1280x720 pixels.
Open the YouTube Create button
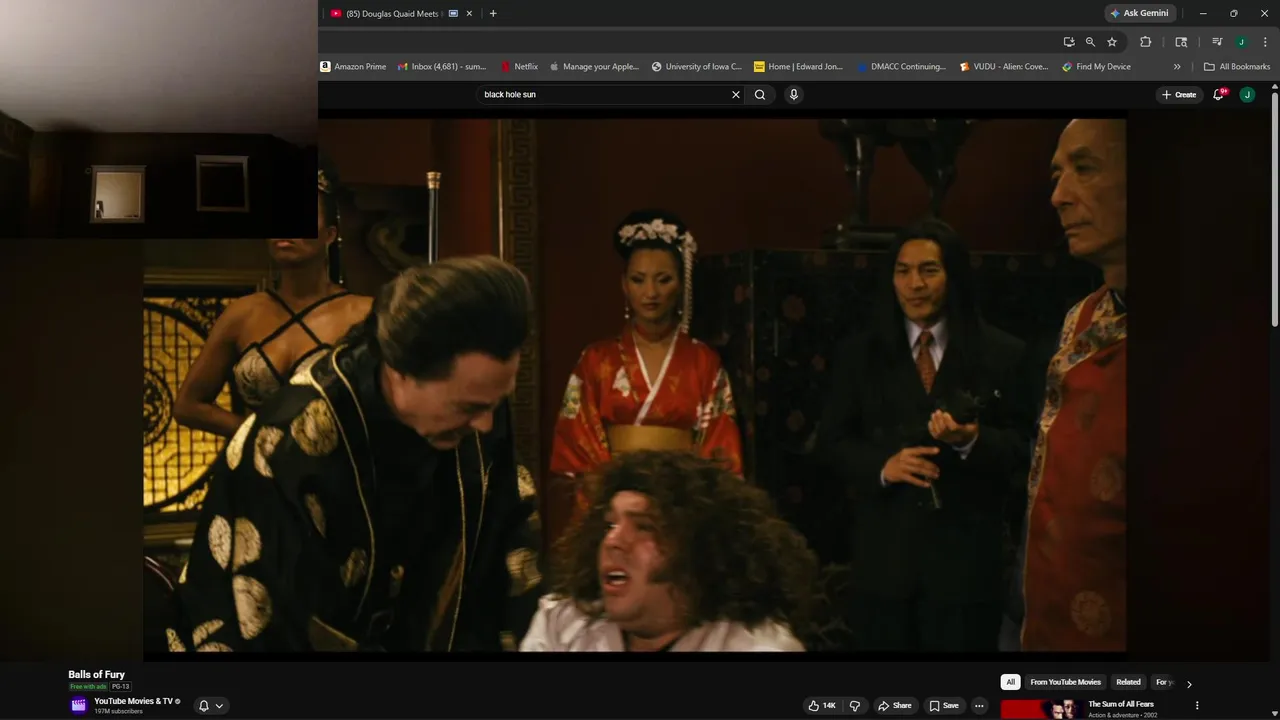click(x=1179, y=95)
